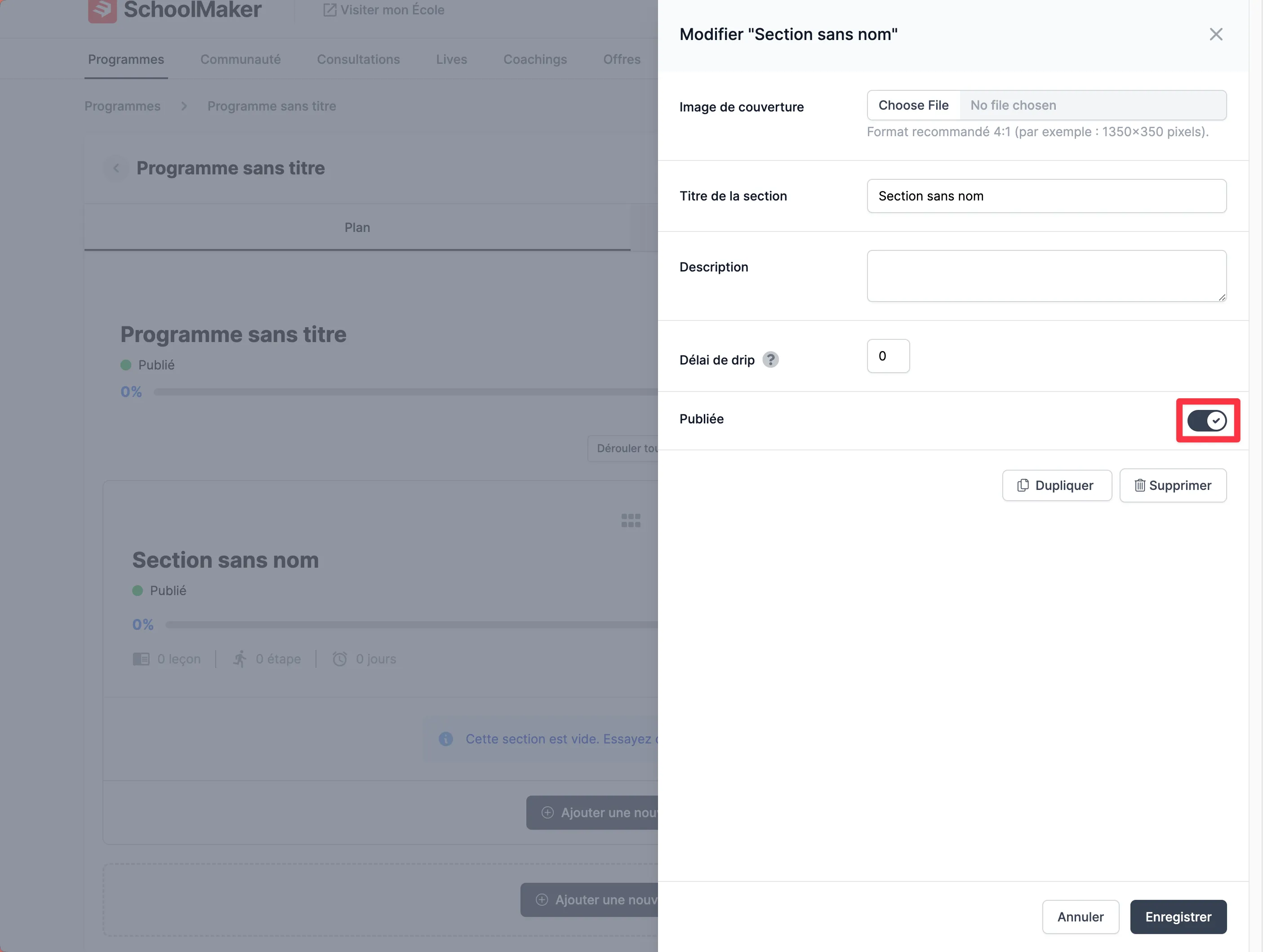The width and height of the screenshot is (1263, 952).
Task: Select the Offres tab
Action: pyautogui.click(x=622, y=59)
